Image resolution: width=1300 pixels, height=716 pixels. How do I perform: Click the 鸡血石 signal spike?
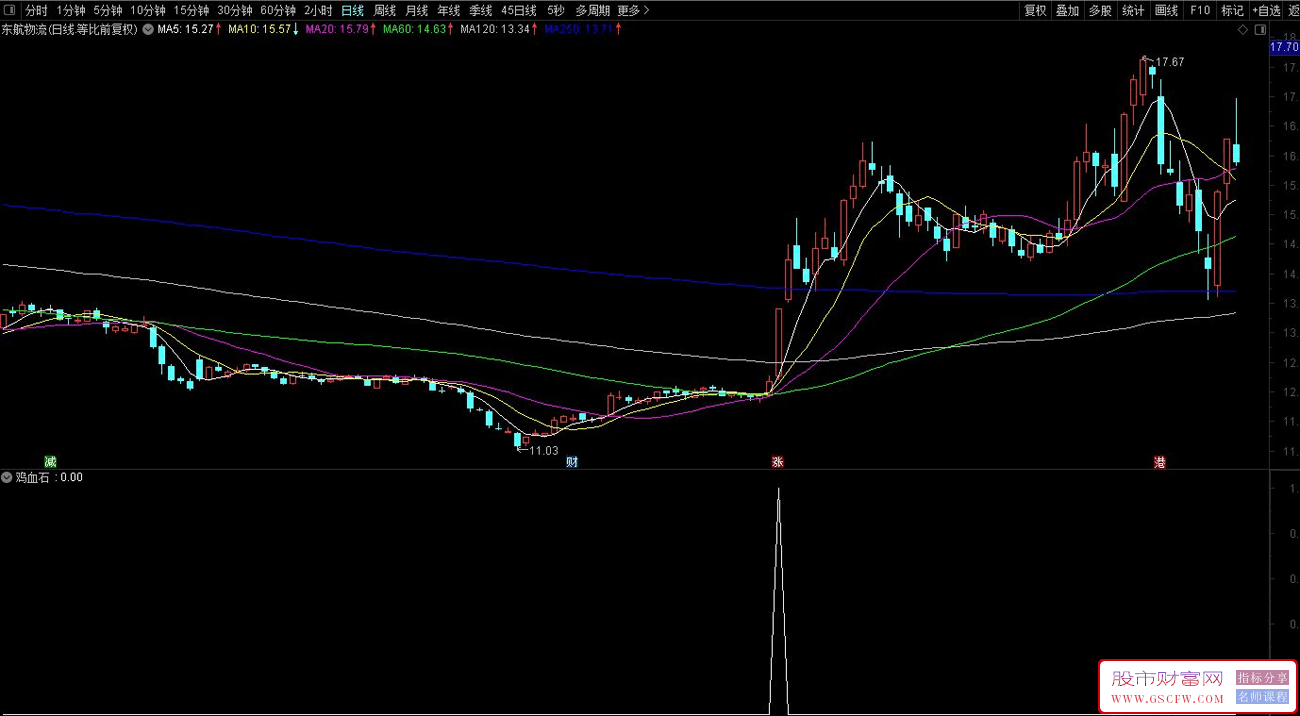(778, 600)
